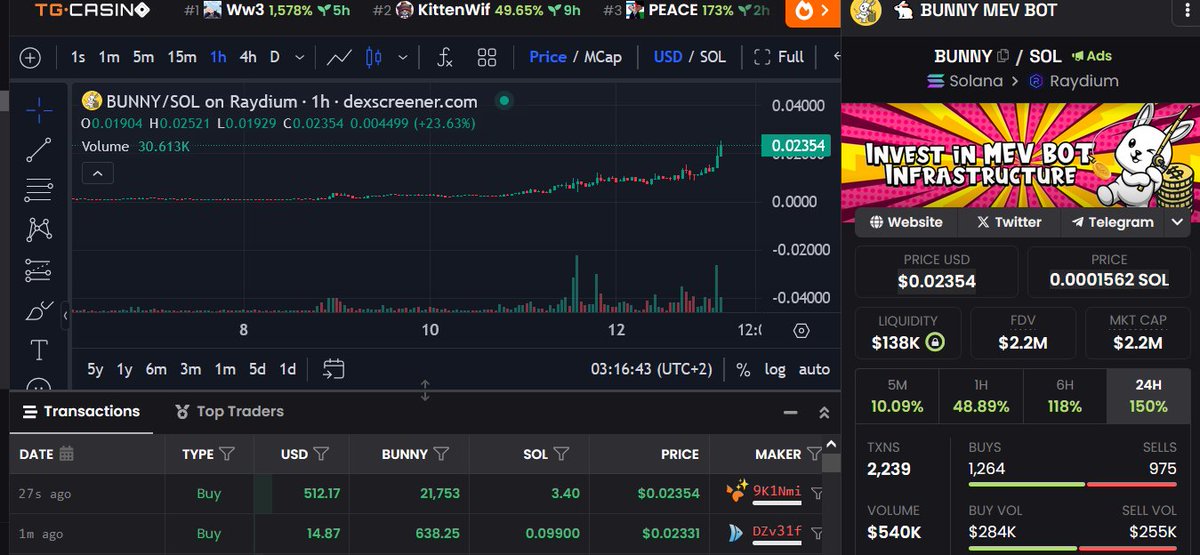This screenshot has width=1200, height=555.
Task: Open the Top Traders tab
Action: pos(229,411)
